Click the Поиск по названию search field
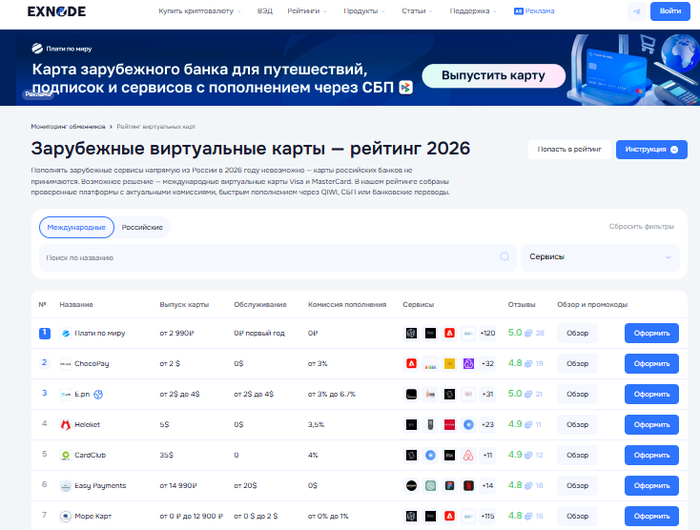Image resolution: width=700 pixels, height=530 pixels. tap(278, 258)
